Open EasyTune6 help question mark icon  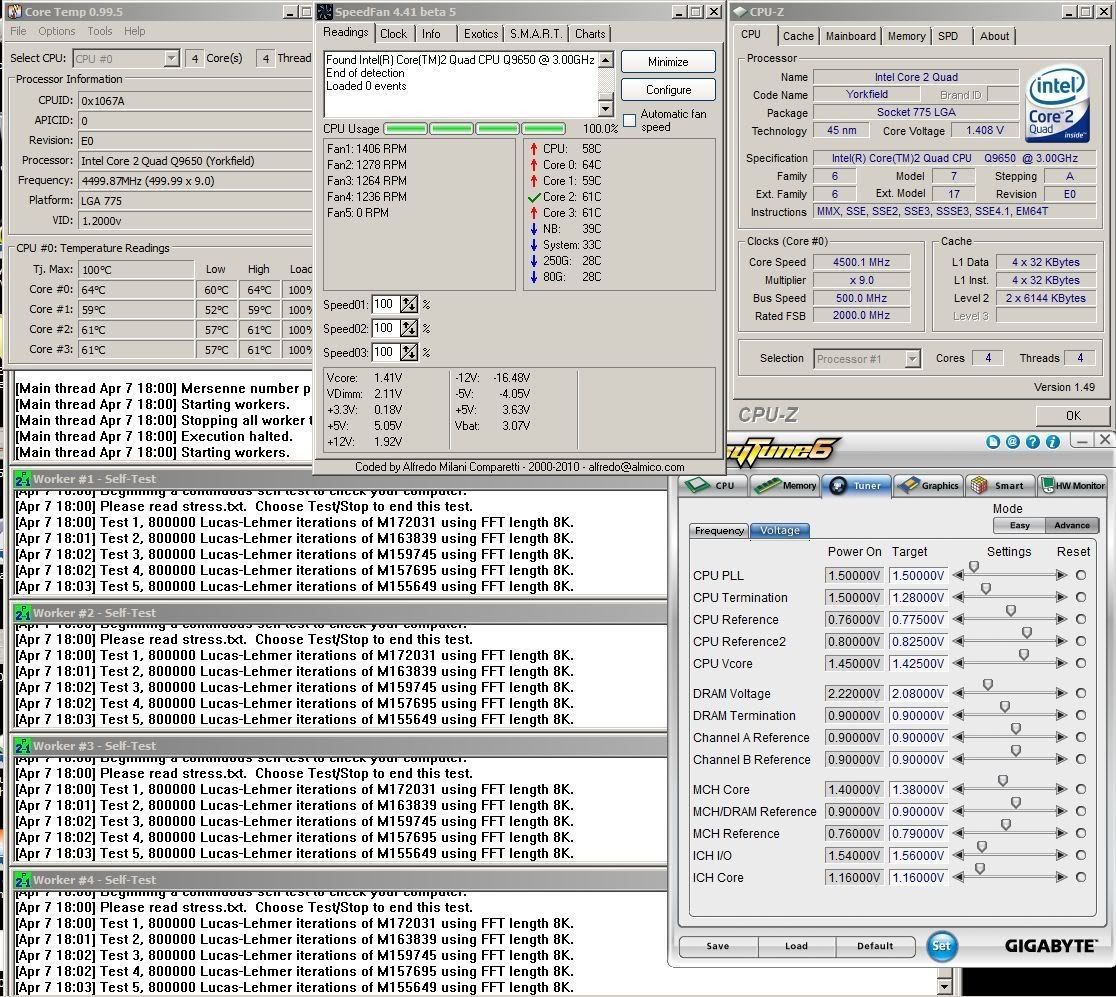(x=1033, y=442)
